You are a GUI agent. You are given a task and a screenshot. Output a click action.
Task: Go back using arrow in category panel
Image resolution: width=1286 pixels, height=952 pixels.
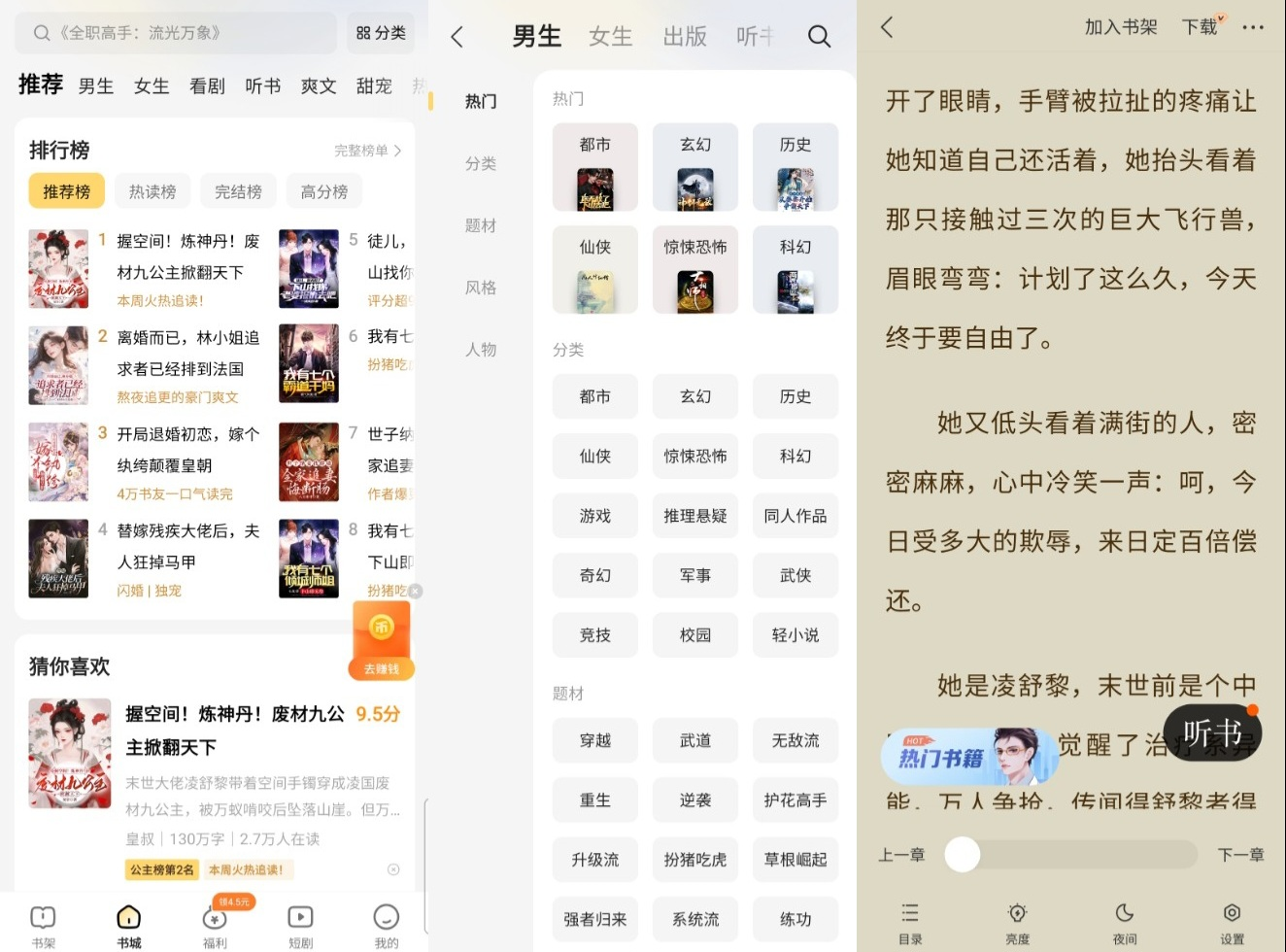coord(457,37)
